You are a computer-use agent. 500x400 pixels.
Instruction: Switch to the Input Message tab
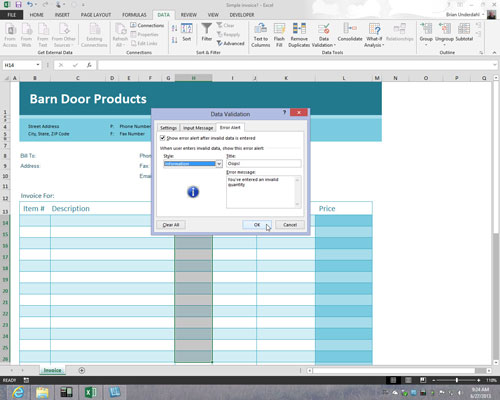(x=198, y=128)
